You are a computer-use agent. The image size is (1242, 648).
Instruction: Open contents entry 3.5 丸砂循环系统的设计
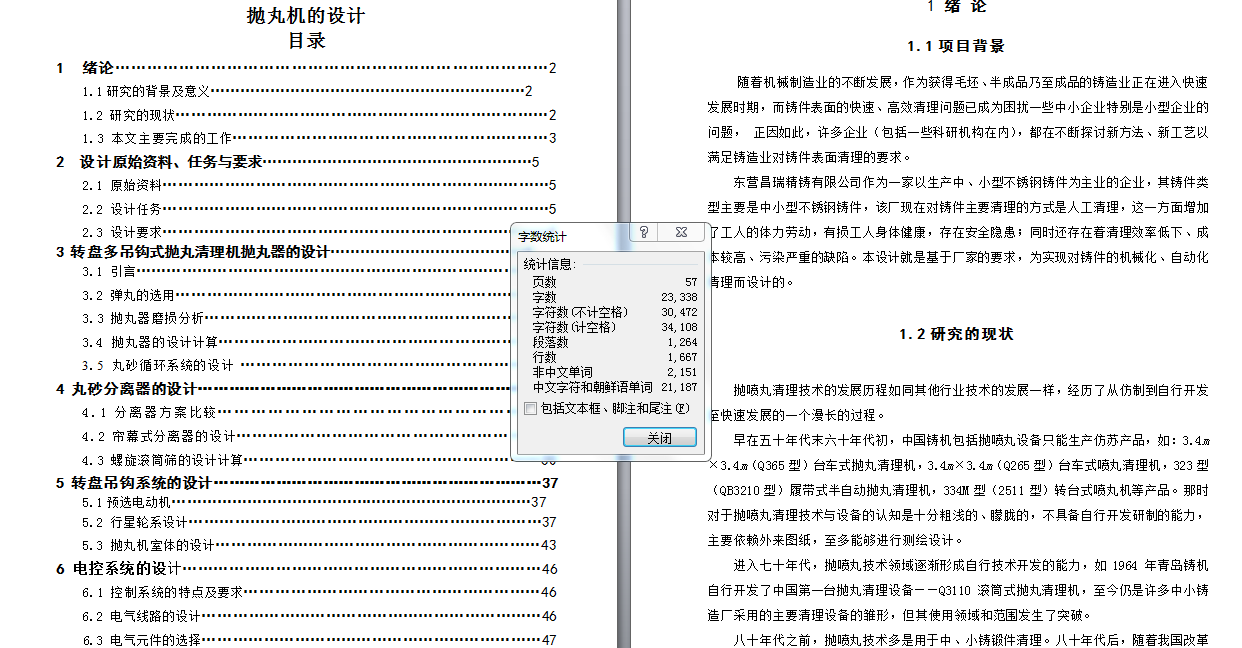coord(298,365)
